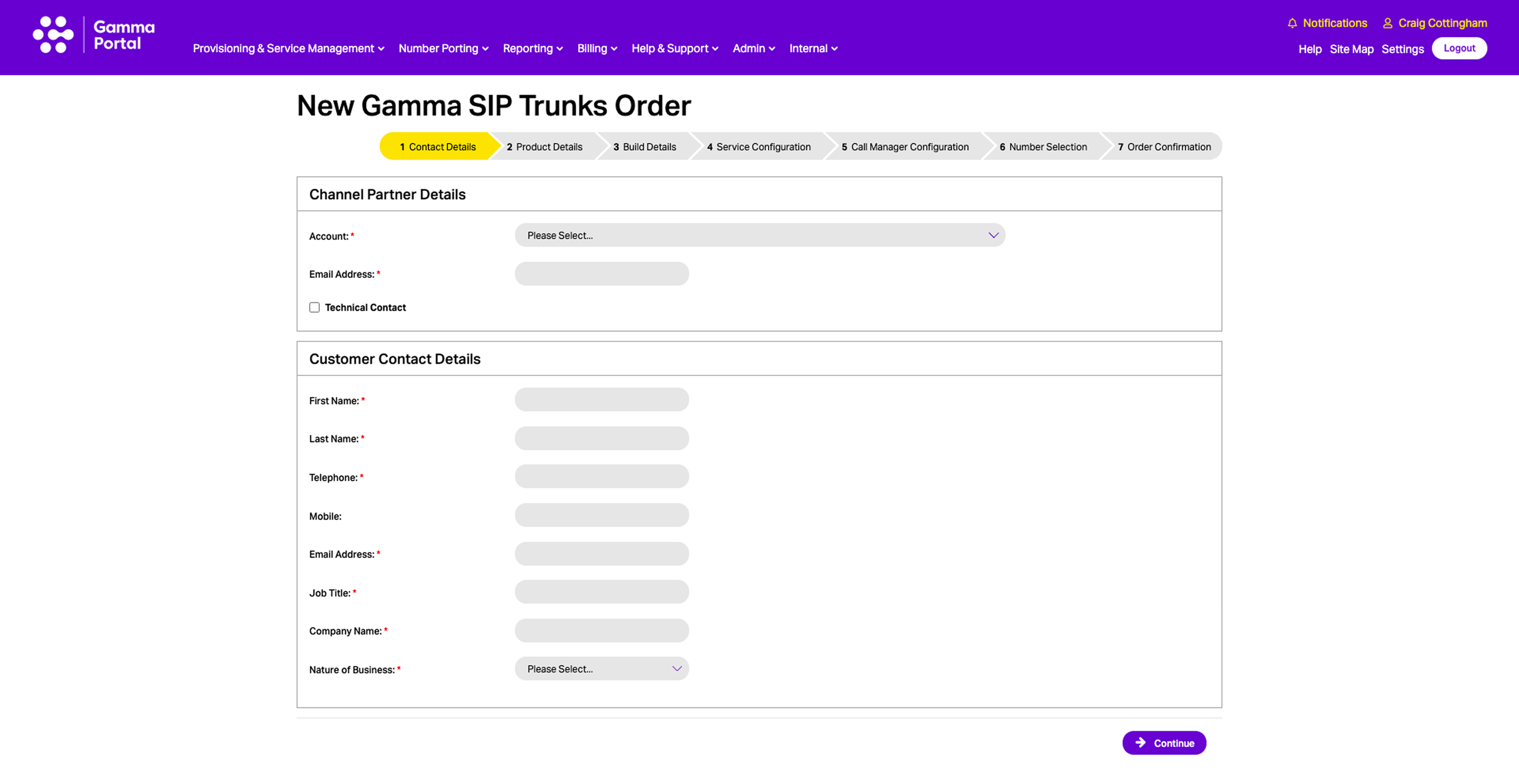Expand the Number Porting menu
The height and width of the screenshot is (784, 1519).
[x=443, y=48]
